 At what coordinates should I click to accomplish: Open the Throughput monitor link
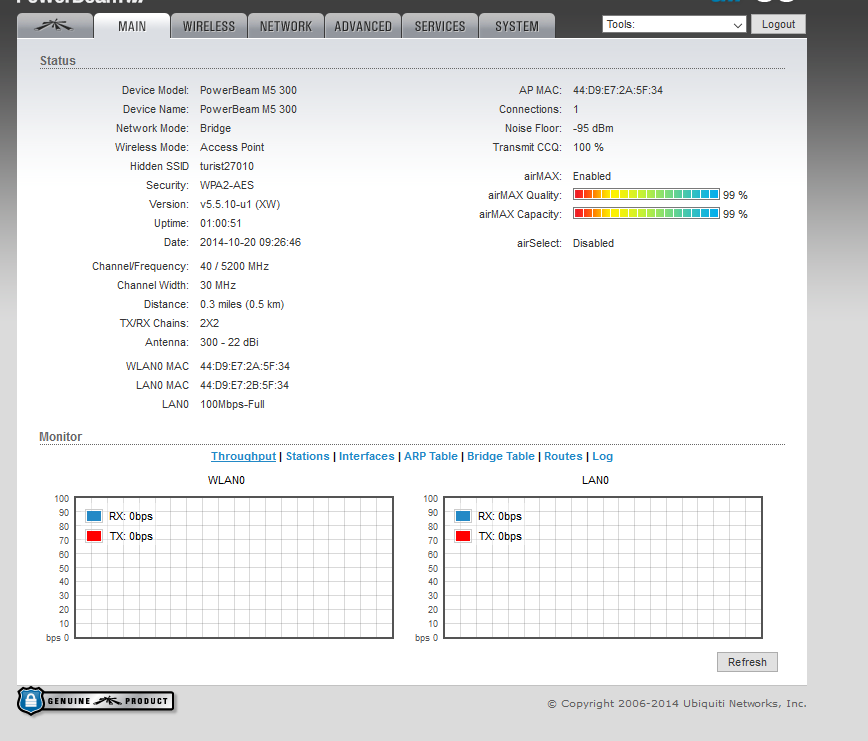[x=243, y=456]
